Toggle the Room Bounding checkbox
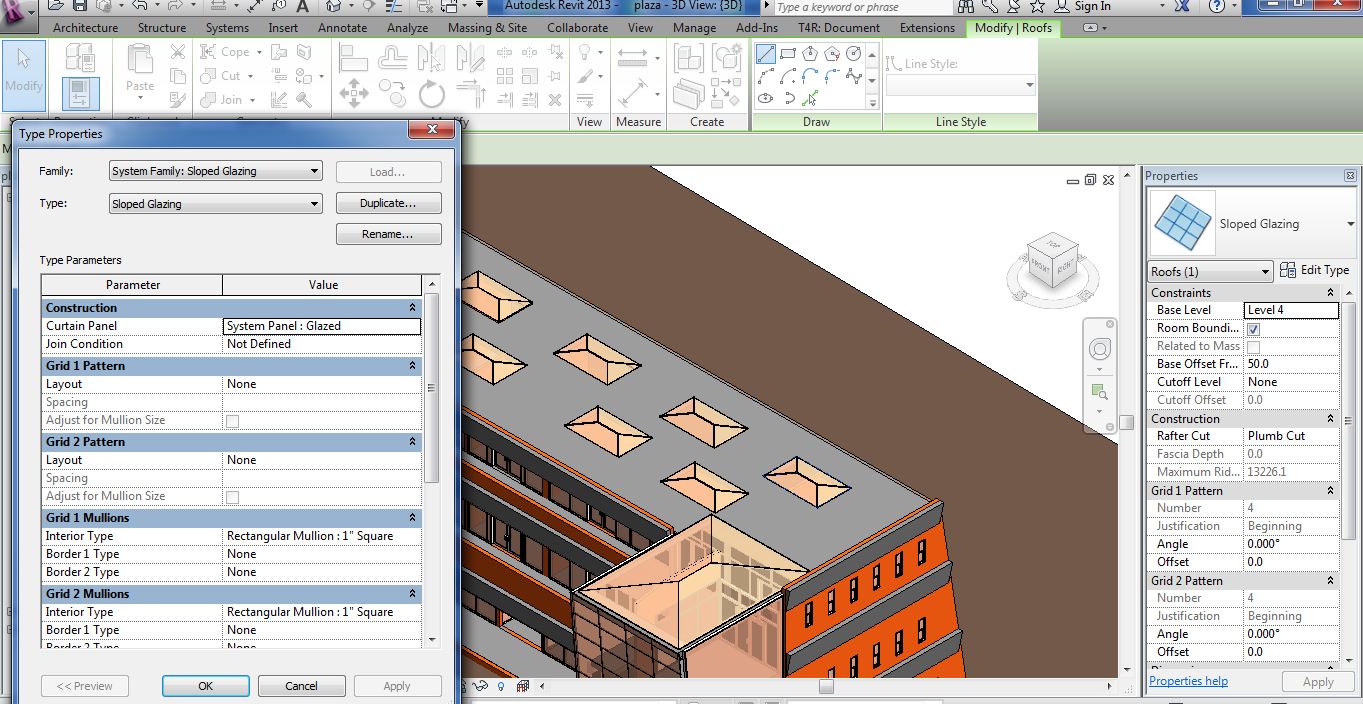This screenshot has height=704, width=1363. tap(1253, 329)
